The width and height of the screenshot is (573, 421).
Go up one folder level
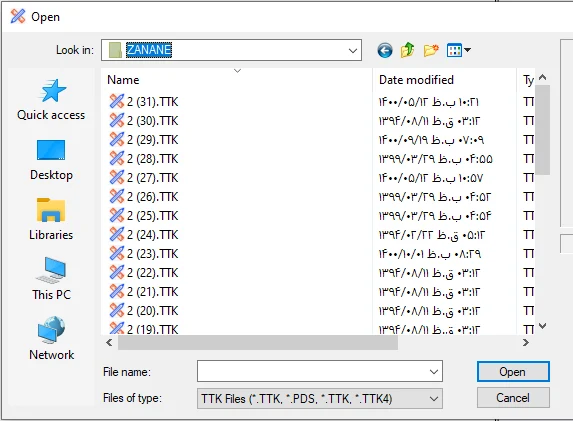pos(407,50)
